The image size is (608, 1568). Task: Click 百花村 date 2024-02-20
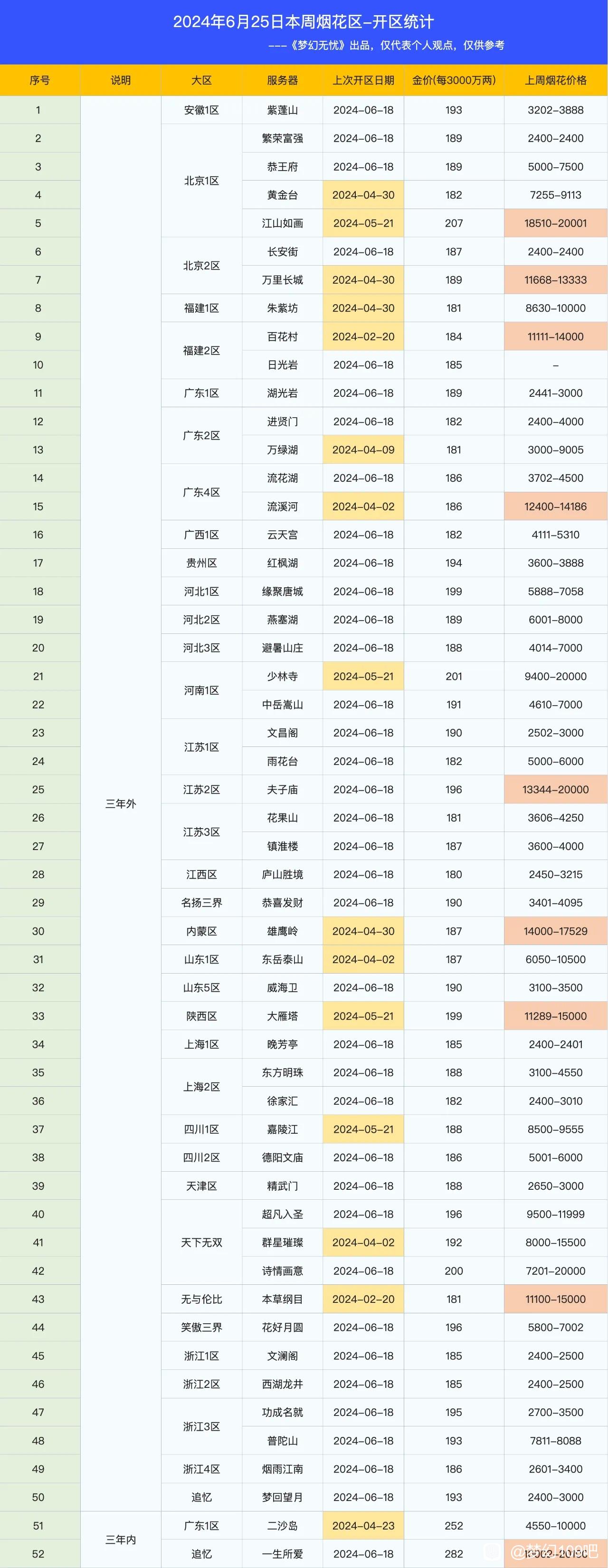pos(363,336)
